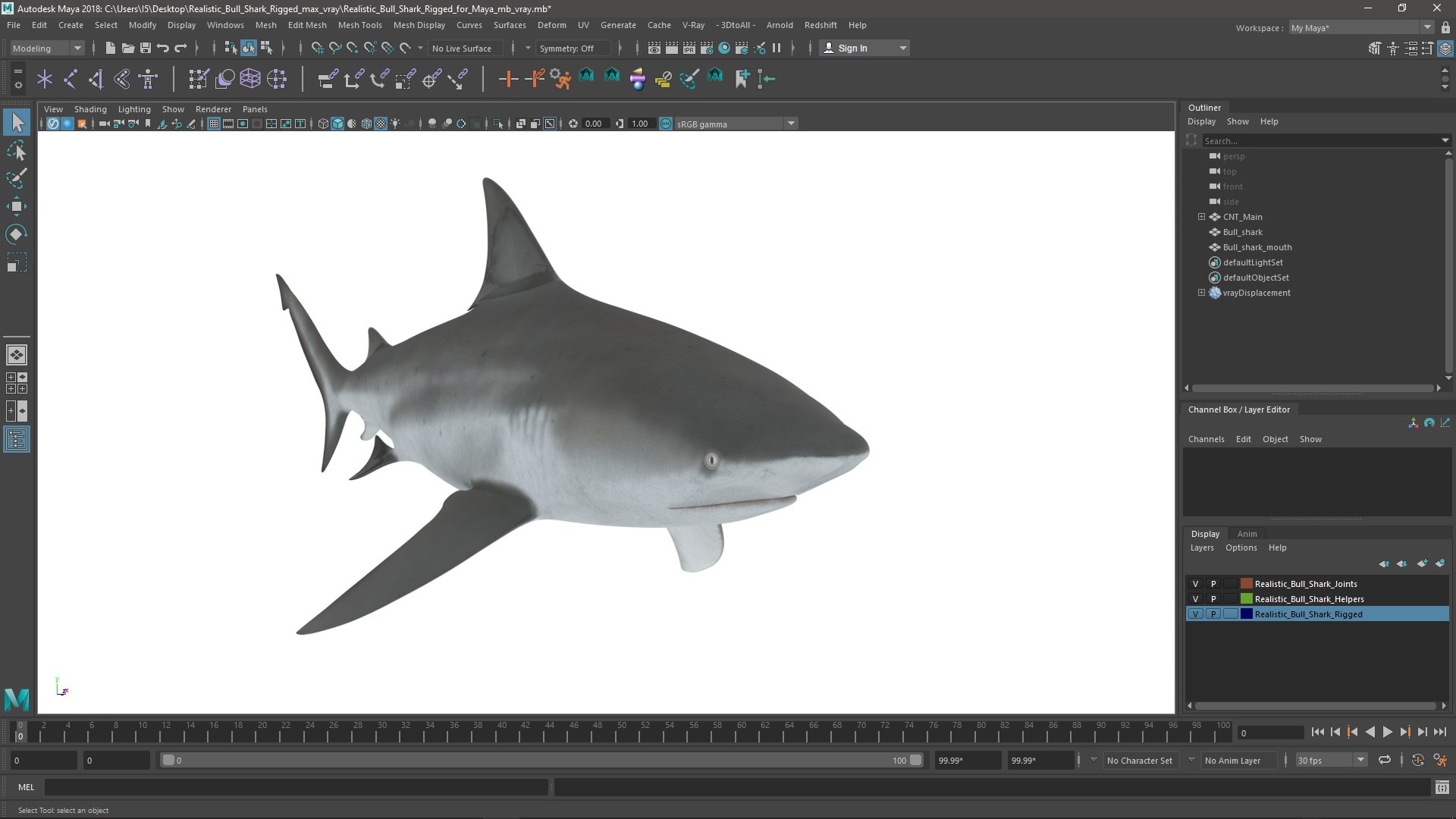Open the viewport Shading menu
This screenshot has width=1456, height=819.
[x=90, y=109]
